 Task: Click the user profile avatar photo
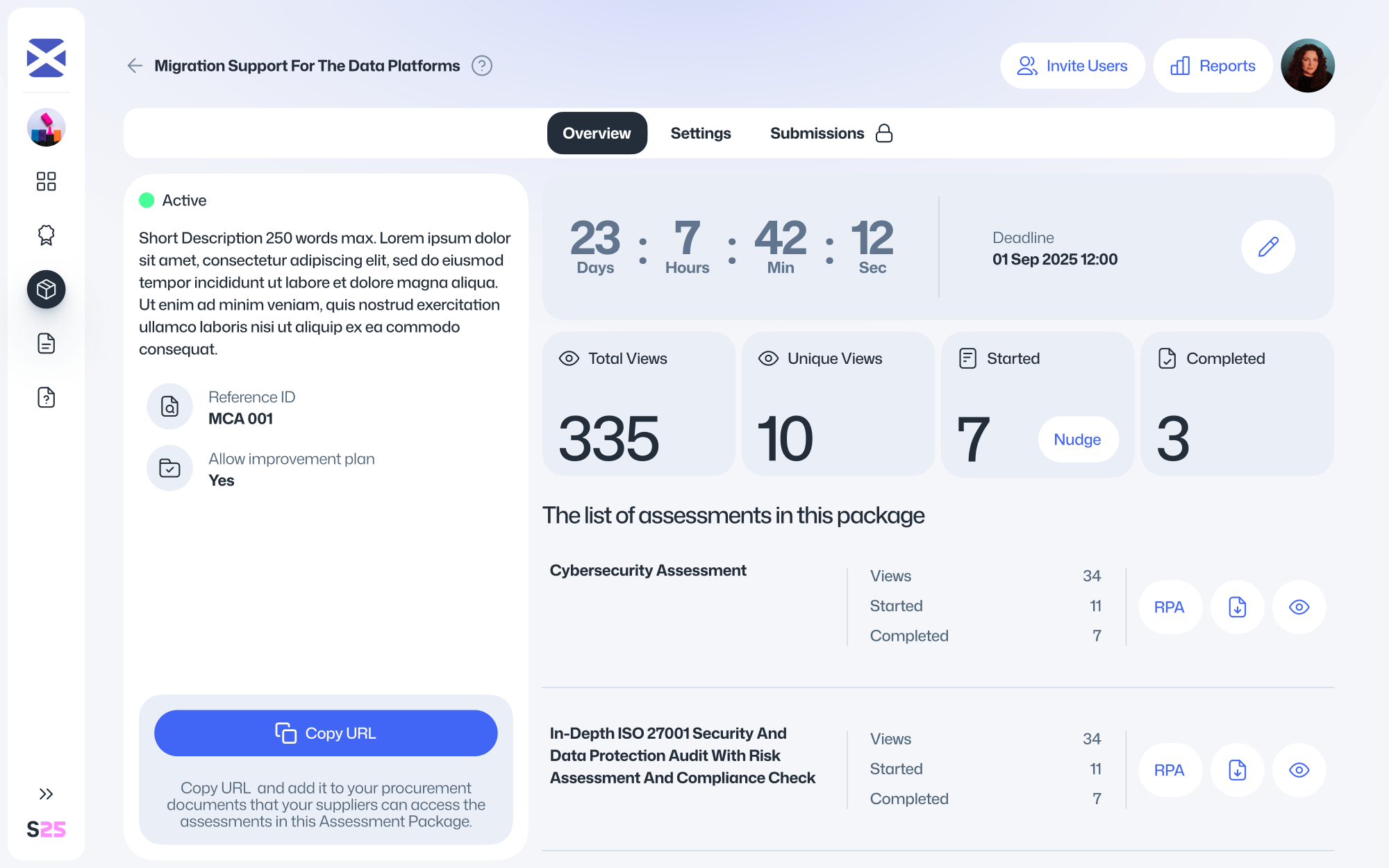click(1307, 66)
